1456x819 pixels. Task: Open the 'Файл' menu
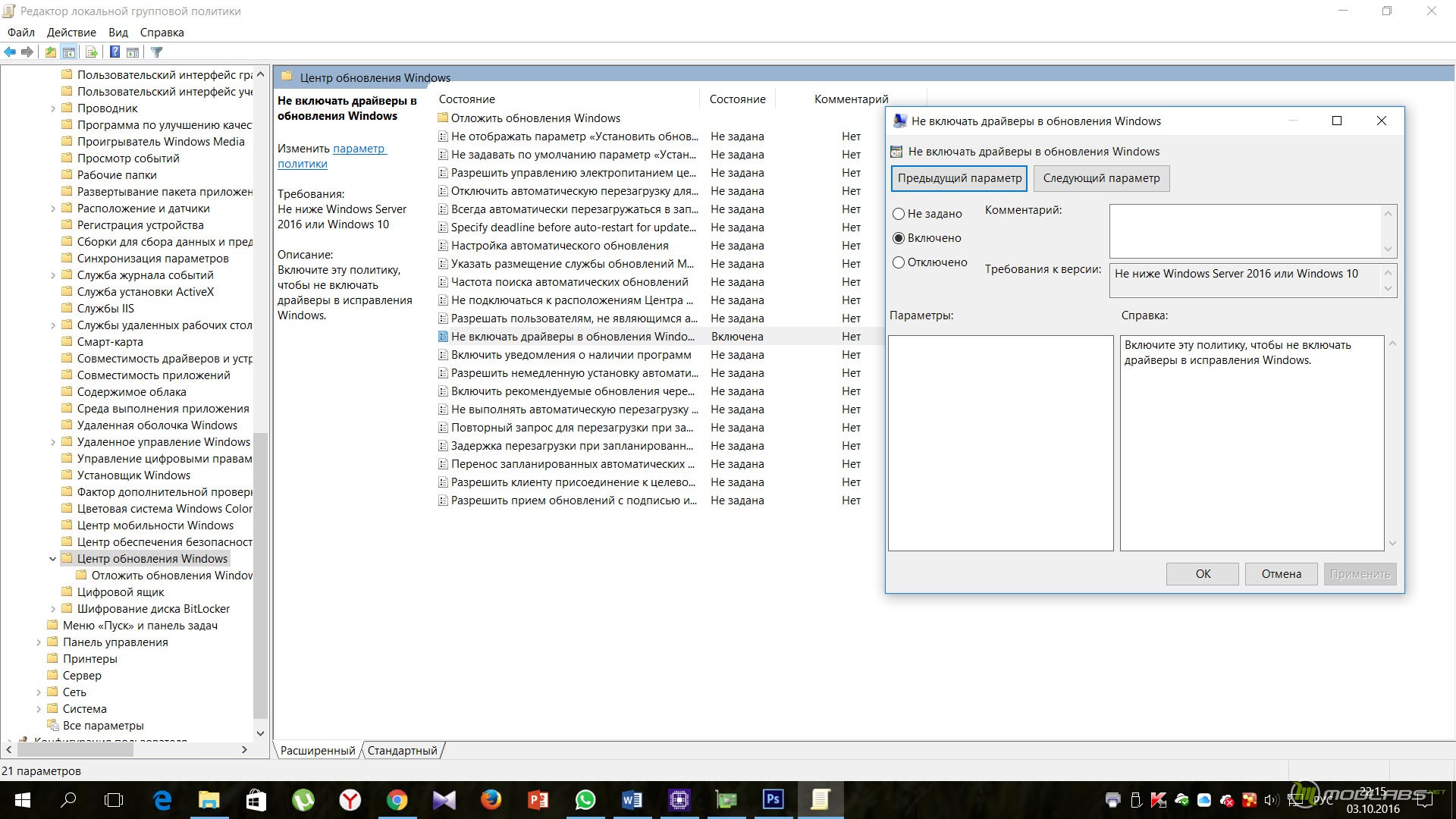21,33
